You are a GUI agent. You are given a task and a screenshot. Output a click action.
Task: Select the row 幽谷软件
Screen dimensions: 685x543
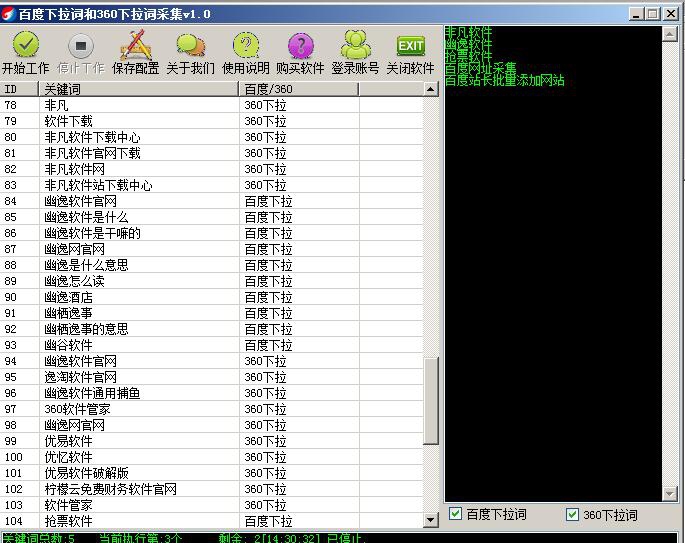pyautogui.click(x=211, y=345)
